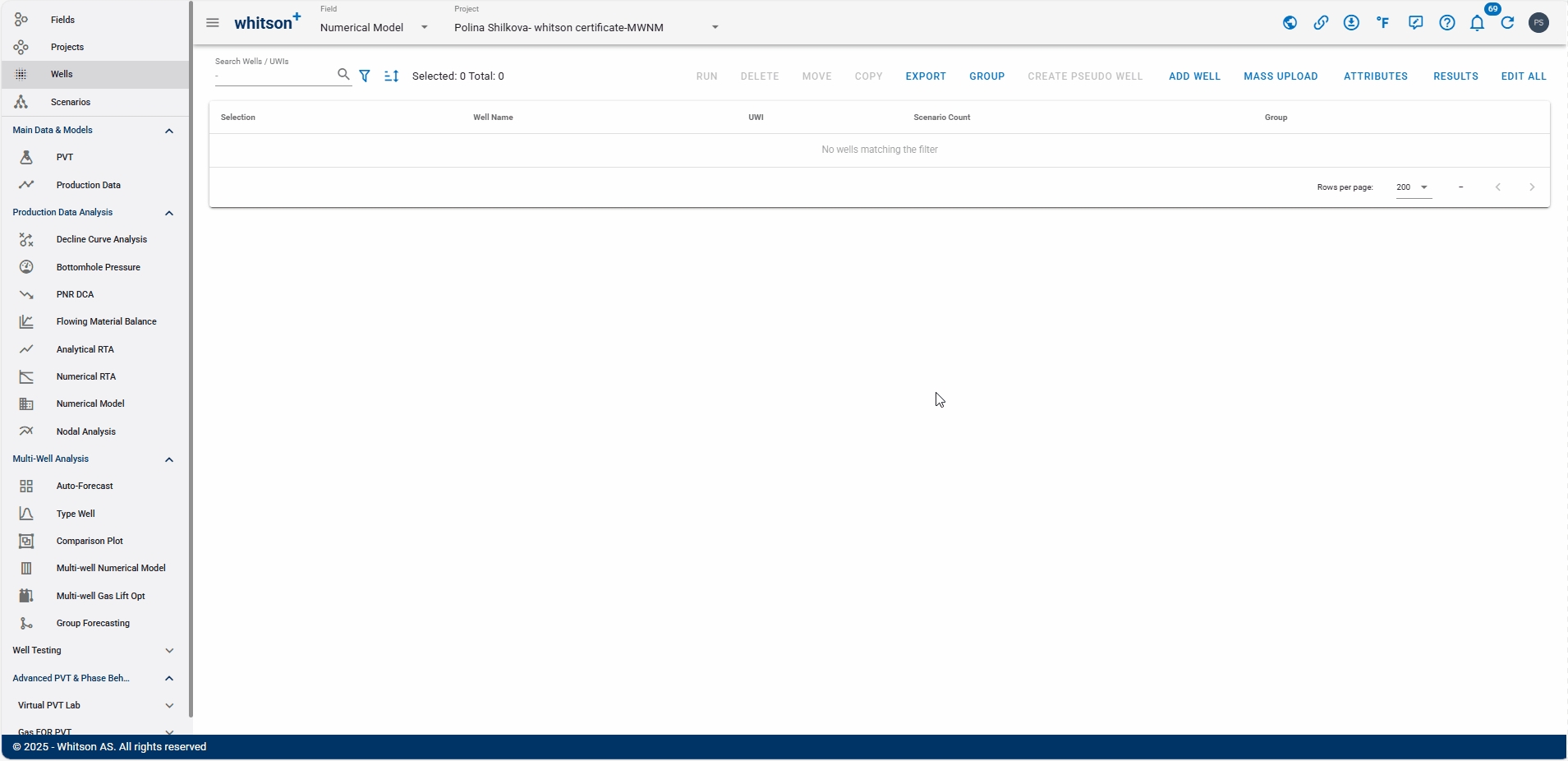Click the left sidebar scrollbar
This screenshot has width=1568, height=761.
point(191,358)
